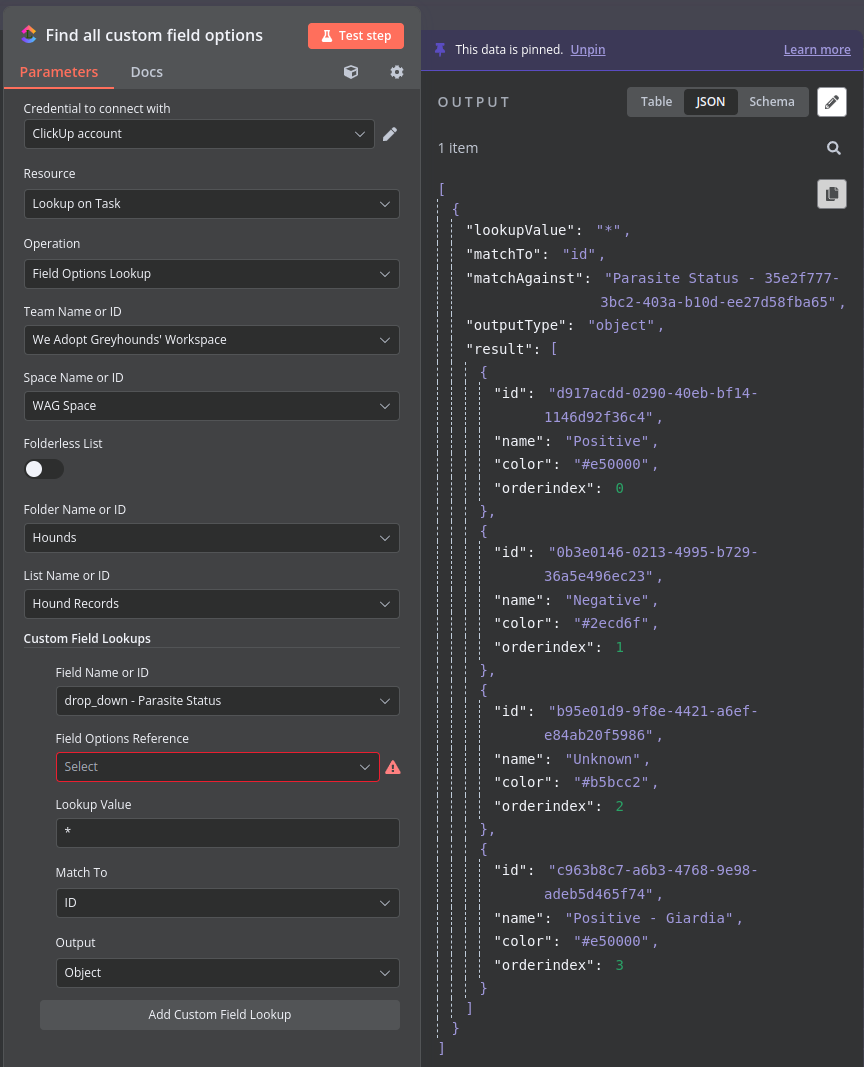Click the "#2ecd6f" color value
This screenshot has height=1067, width=864.
point(611,623)
